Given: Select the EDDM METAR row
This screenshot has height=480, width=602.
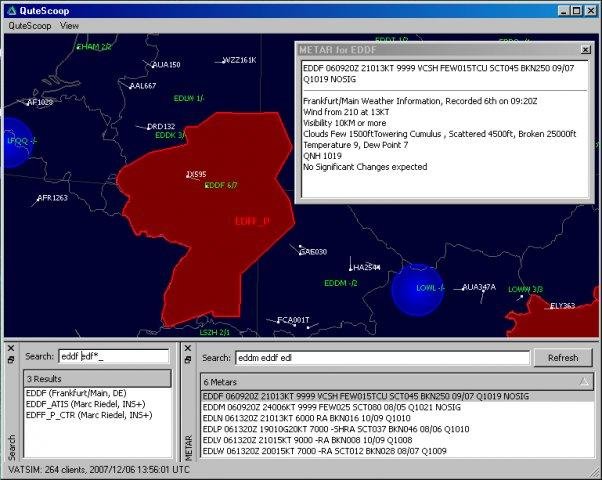Looking at the screenshot, I should click(397, 407).
